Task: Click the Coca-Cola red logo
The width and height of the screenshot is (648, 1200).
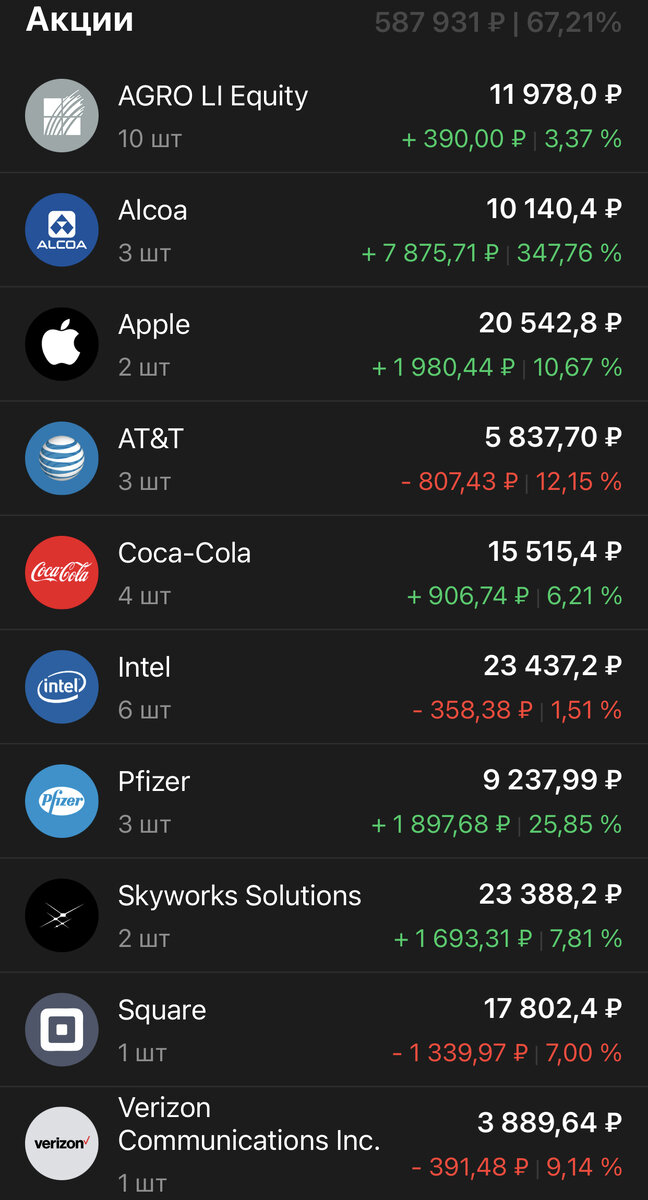Action: point(60,572)
